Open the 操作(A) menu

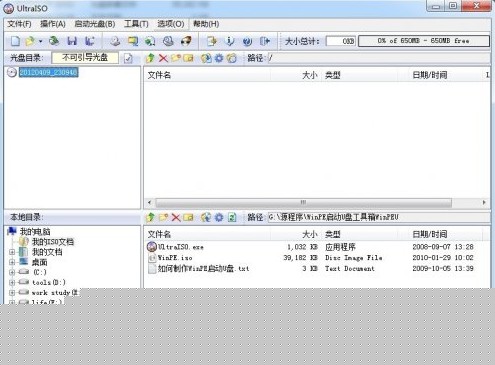53,24
